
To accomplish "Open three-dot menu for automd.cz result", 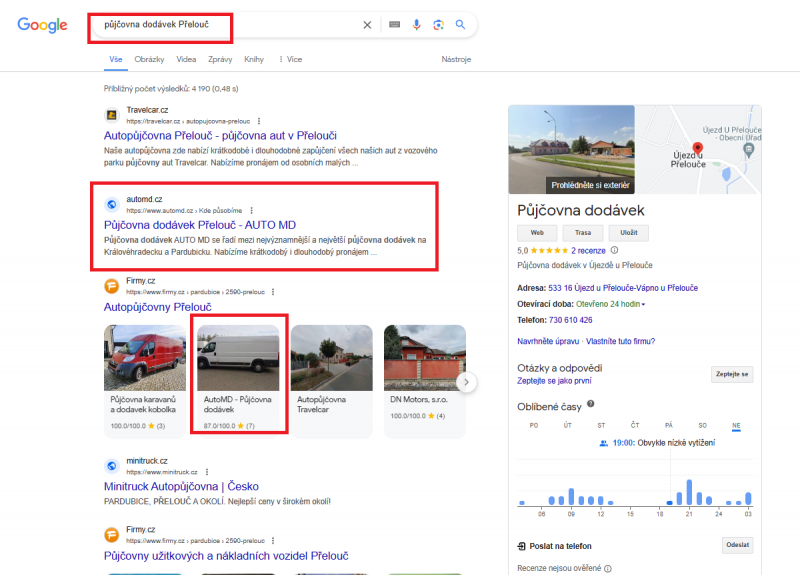I will pos(252,210).
